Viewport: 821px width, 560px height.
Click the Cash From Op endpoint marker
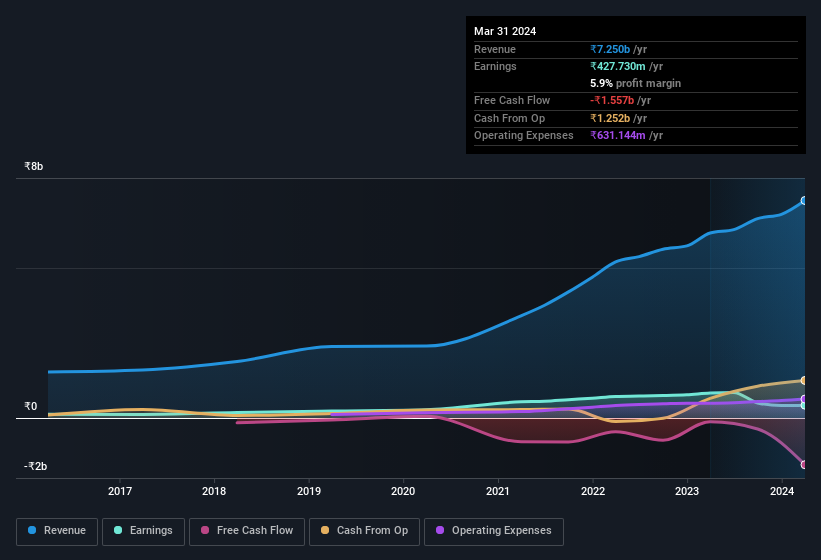pyautogui.click(x=804, y=381)
